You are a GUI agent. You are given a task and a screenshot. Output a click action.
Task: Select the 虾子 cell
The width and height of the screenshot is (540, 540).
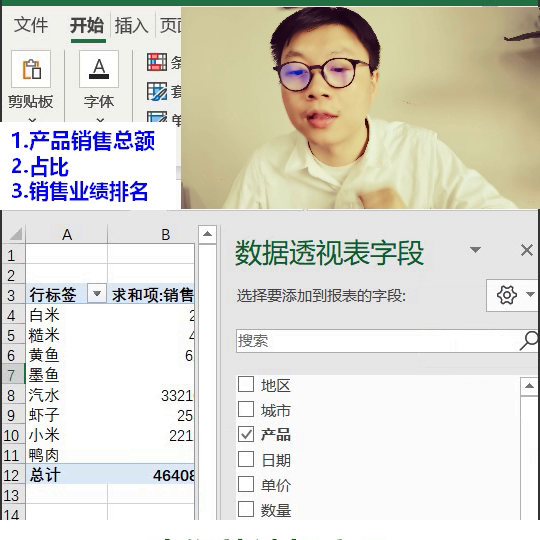tap(66, 415)
